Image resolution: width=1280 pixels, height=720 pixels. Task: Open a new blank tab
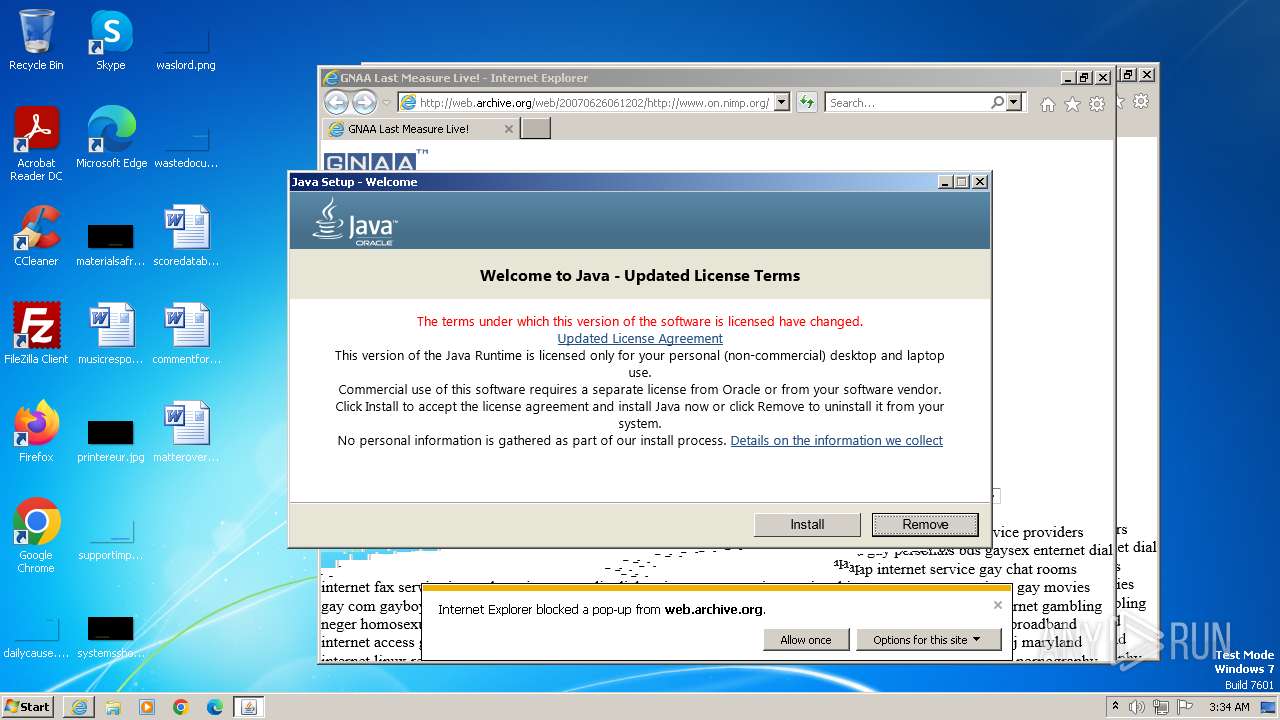(x=535, y=129)
